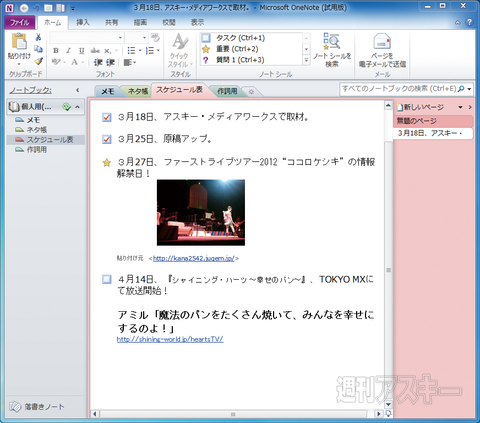This screenshot has height=423, width=480.
Task: Open 落書きノート at the bottom
Action: click(x=37, y=406)
